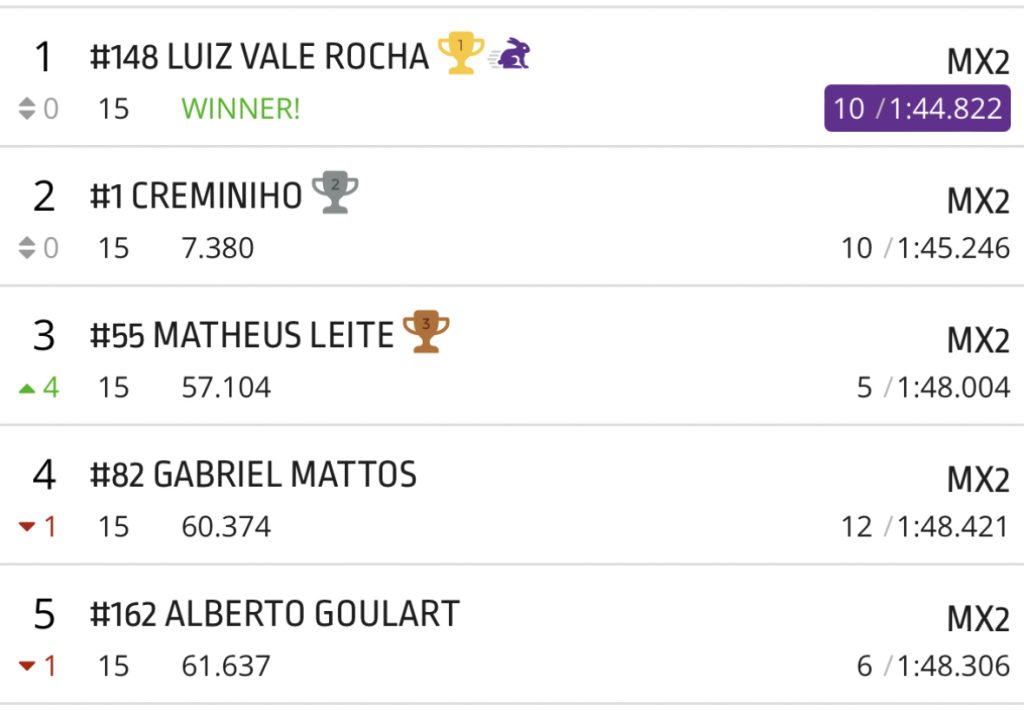Image resolution: width=1024 pixels, height=710 pixels.
Task: Click the red down-arrow for Gabriel Mattos
Action: coord(27,527)
